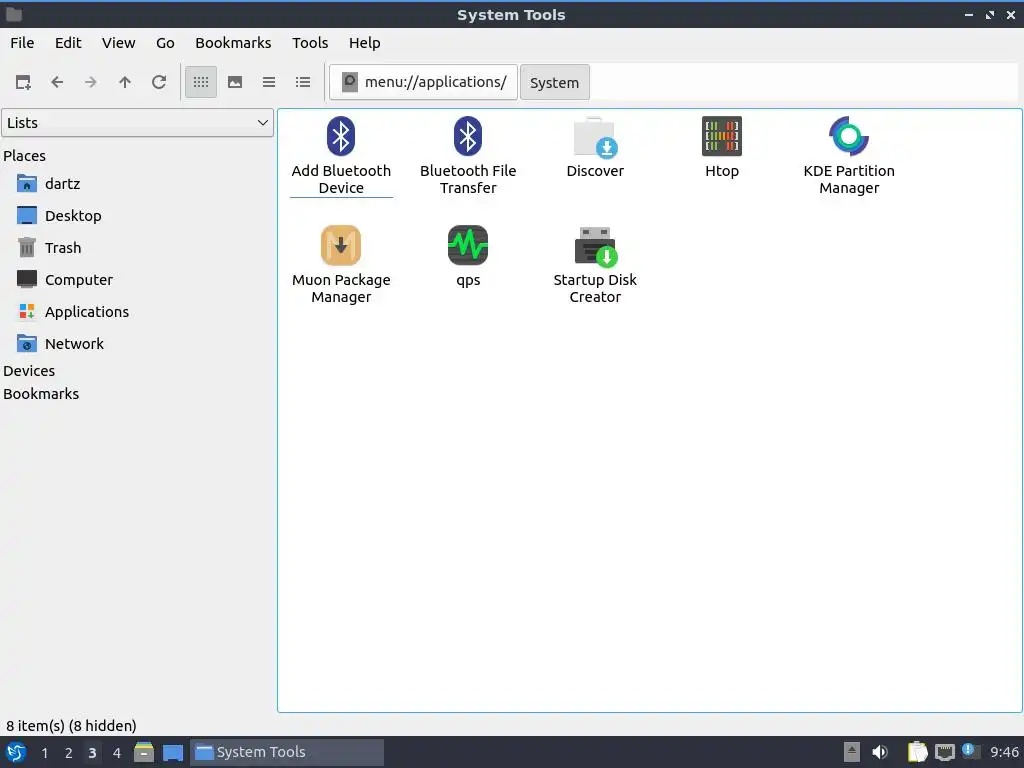
Task: Open the Add Bluetooth Device application
Action: click(x=341, y=156)
